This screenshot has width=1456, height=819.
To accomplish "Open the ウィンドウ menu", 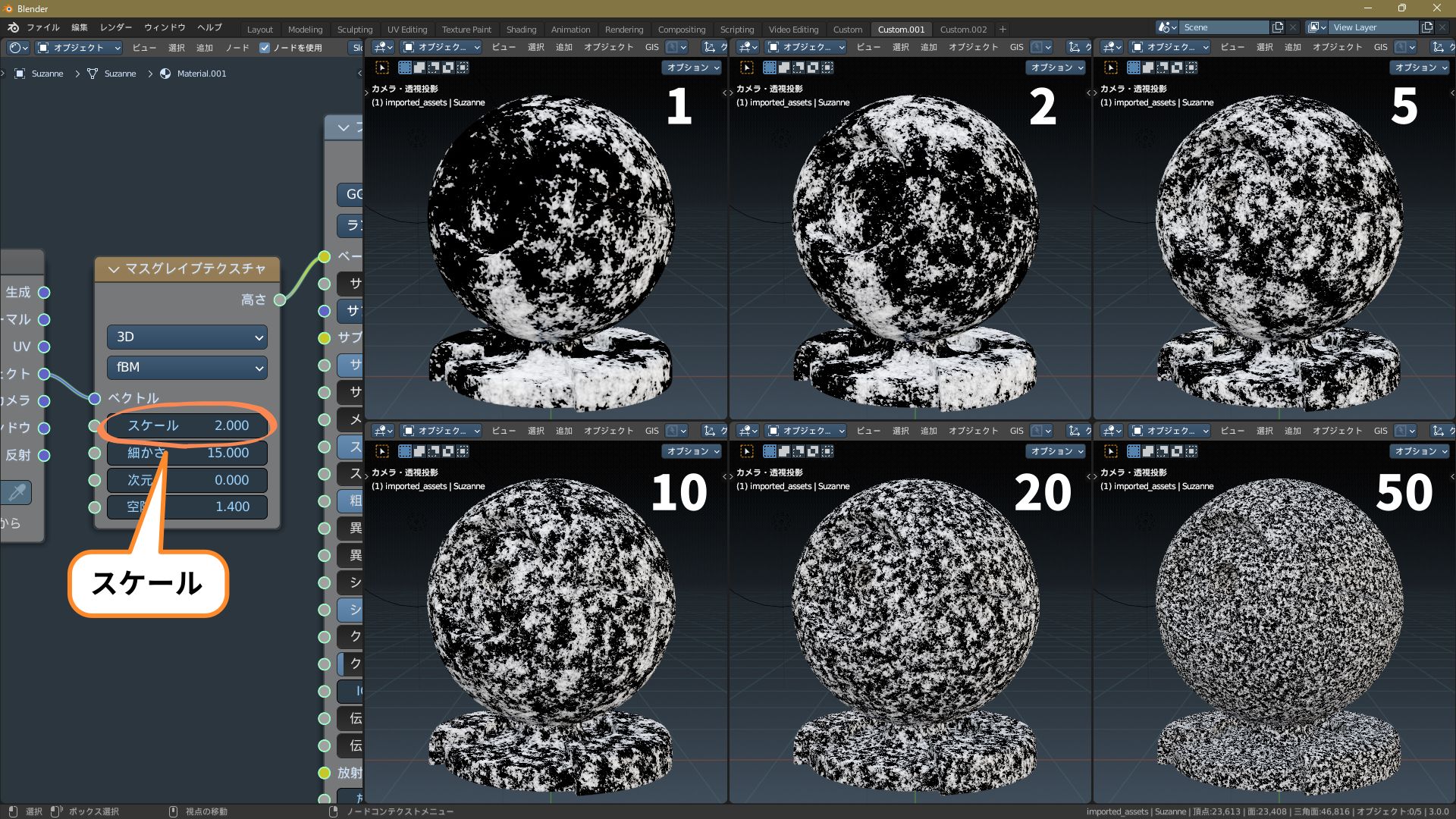I will pyautogui.click(x=165, y=28).
